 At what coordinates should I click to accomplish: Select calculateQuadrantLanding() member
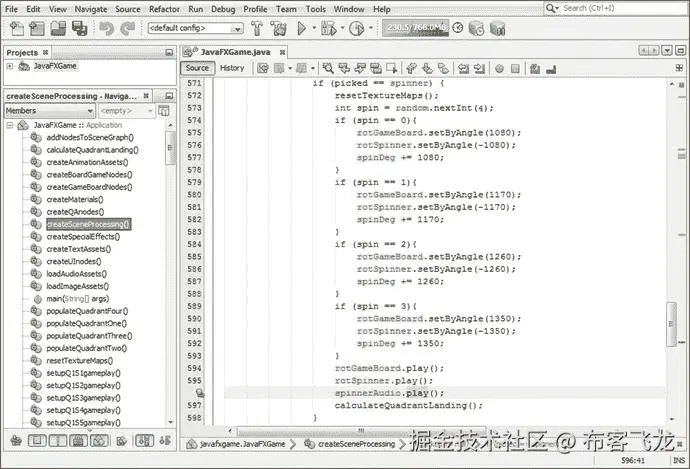92,150
